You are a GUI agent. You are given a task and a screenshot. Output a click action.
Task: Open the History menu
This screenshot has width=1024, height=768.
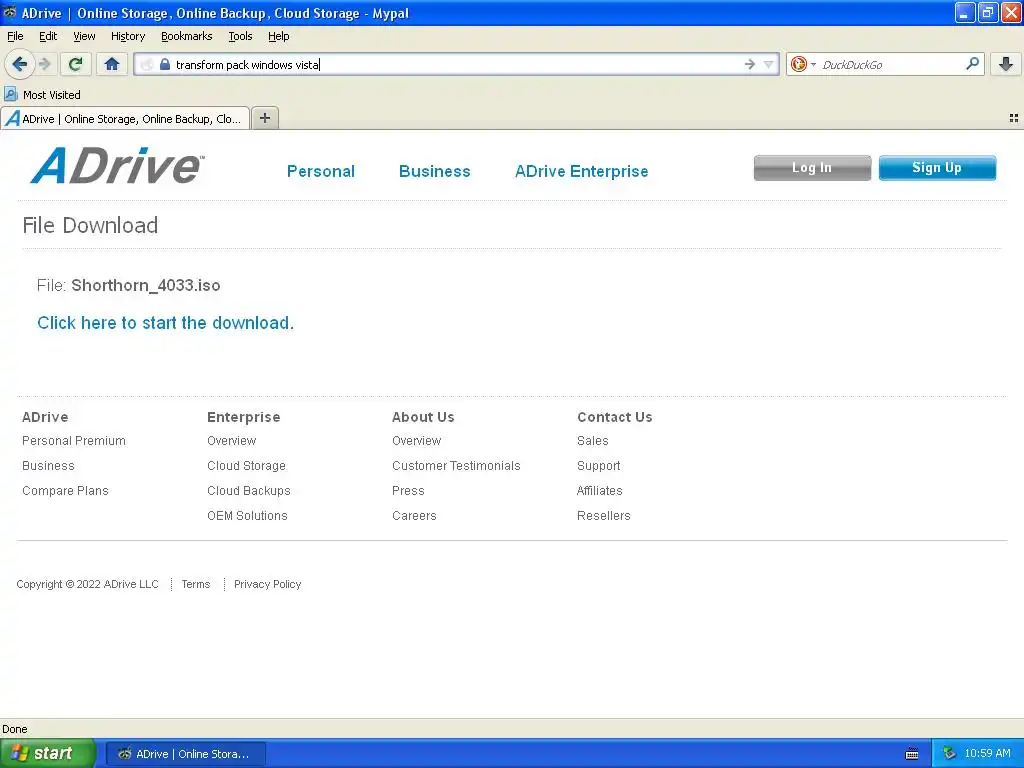[x=127, y=36]
